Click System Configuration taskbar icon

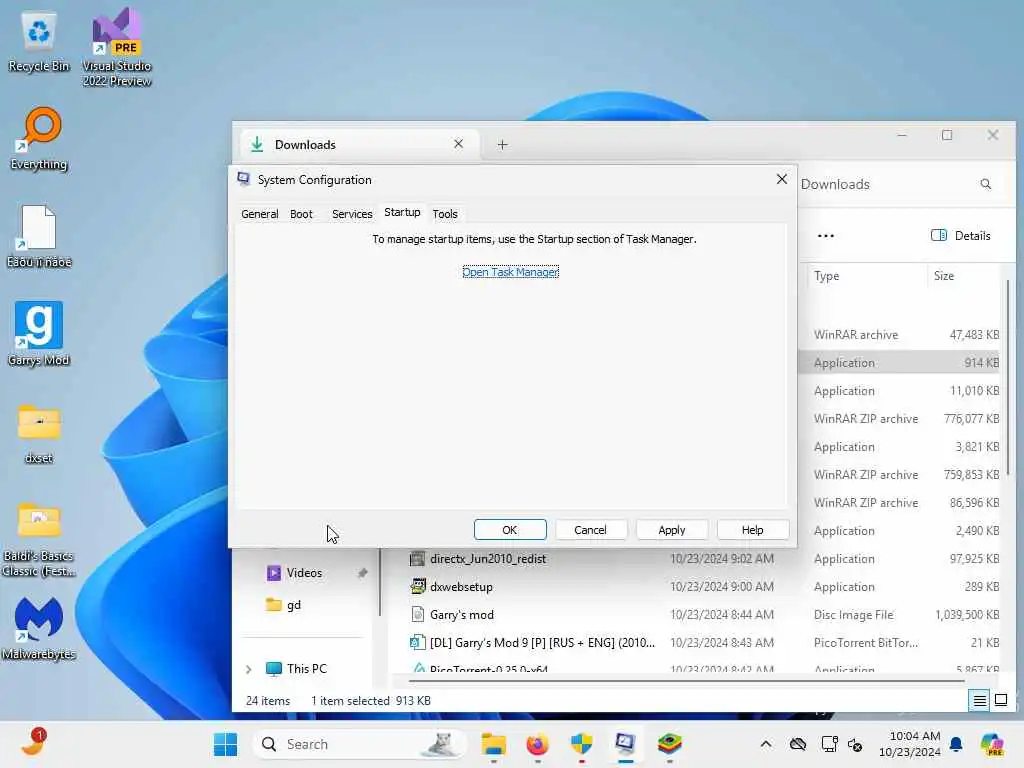click(x=625, y=744)
